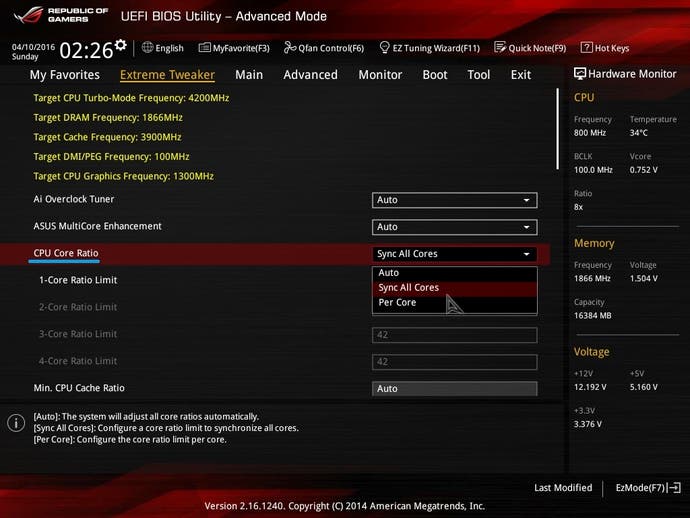Click the Quick Note(F9) notepad icon

(500, 48)
